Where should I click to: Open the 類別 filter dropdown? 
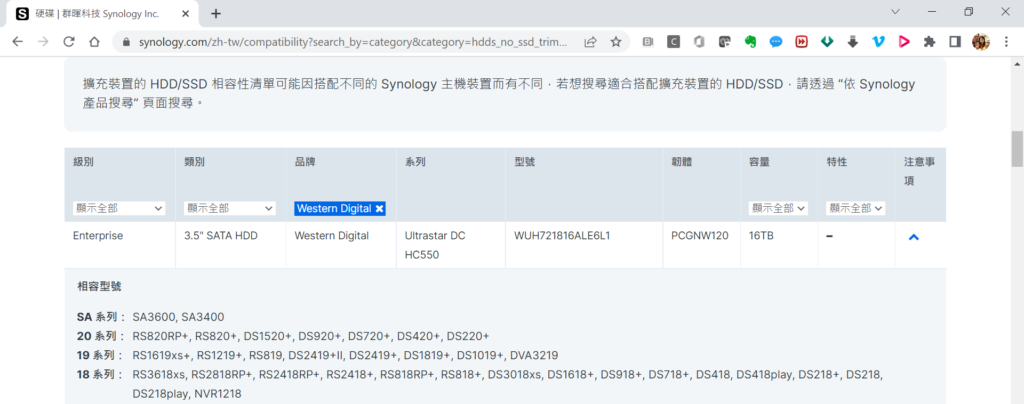point(230,208)
